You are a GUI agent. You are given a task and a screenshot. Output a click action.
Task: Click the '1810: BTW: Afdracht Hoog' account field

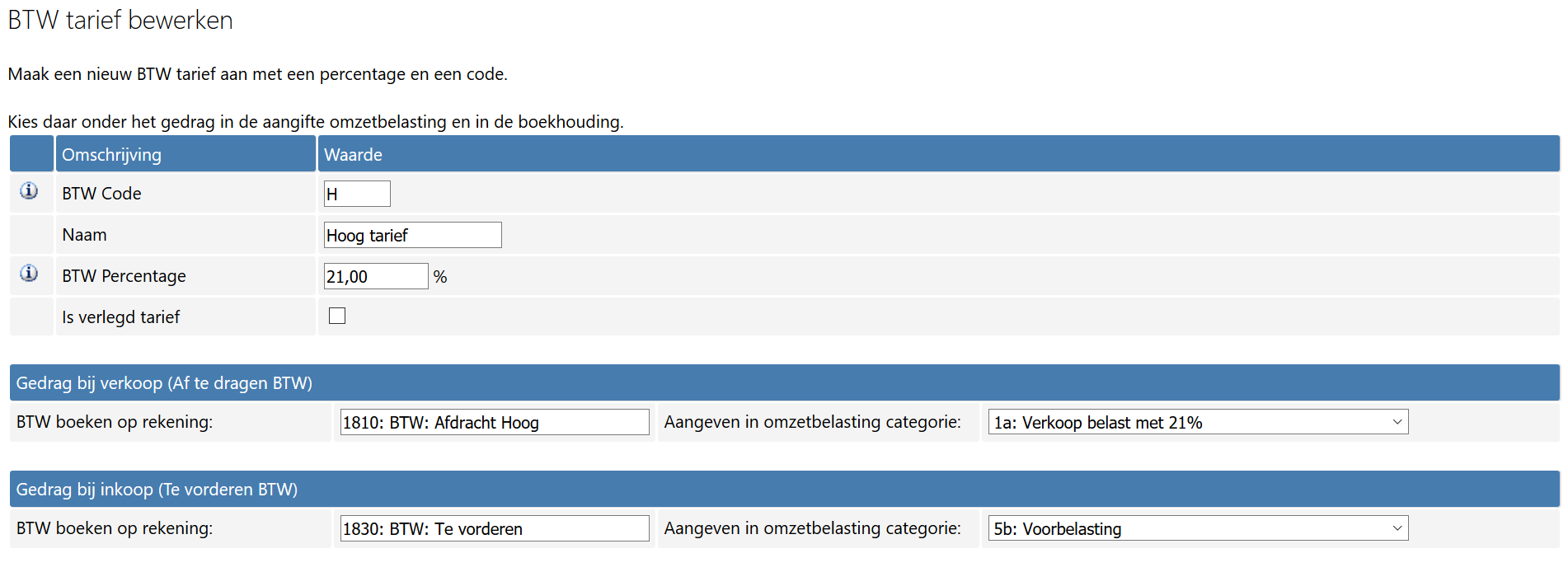click(x=494, y=422)
